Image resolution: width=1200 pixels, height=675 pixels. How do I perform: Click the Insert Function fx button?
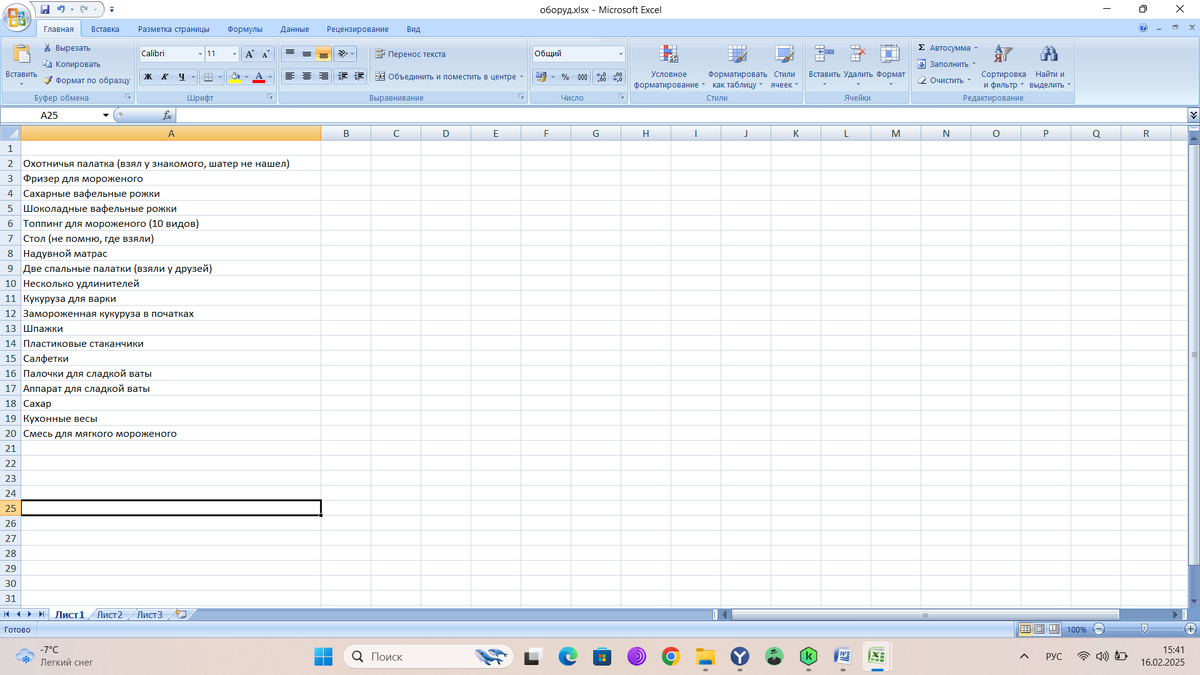pos(167,115)
